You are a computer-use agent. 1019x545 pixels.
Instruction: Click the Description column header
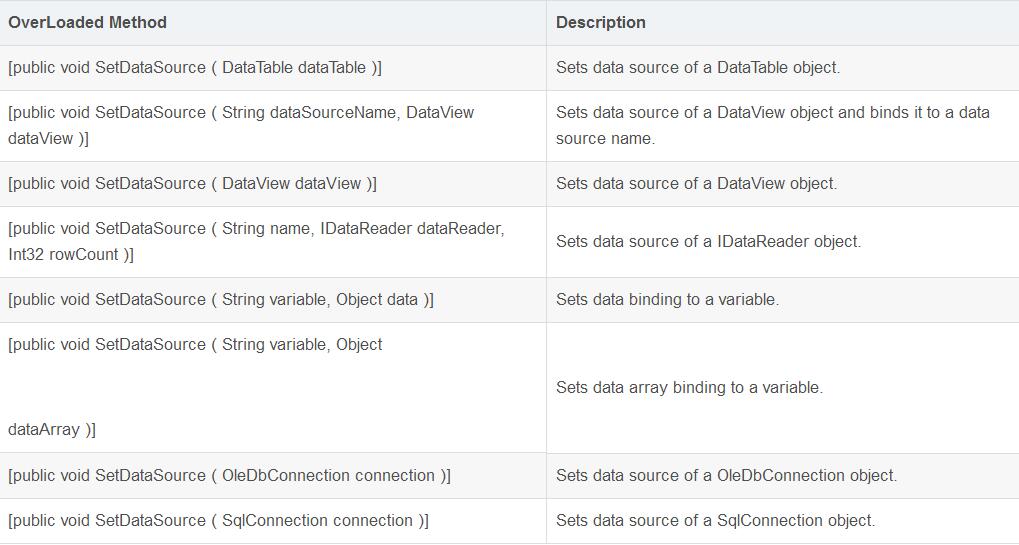click(601, 22)
